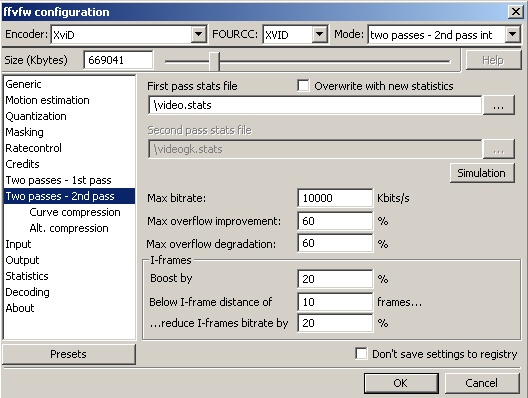Open Alt. compression subpage

coord(69,228)
